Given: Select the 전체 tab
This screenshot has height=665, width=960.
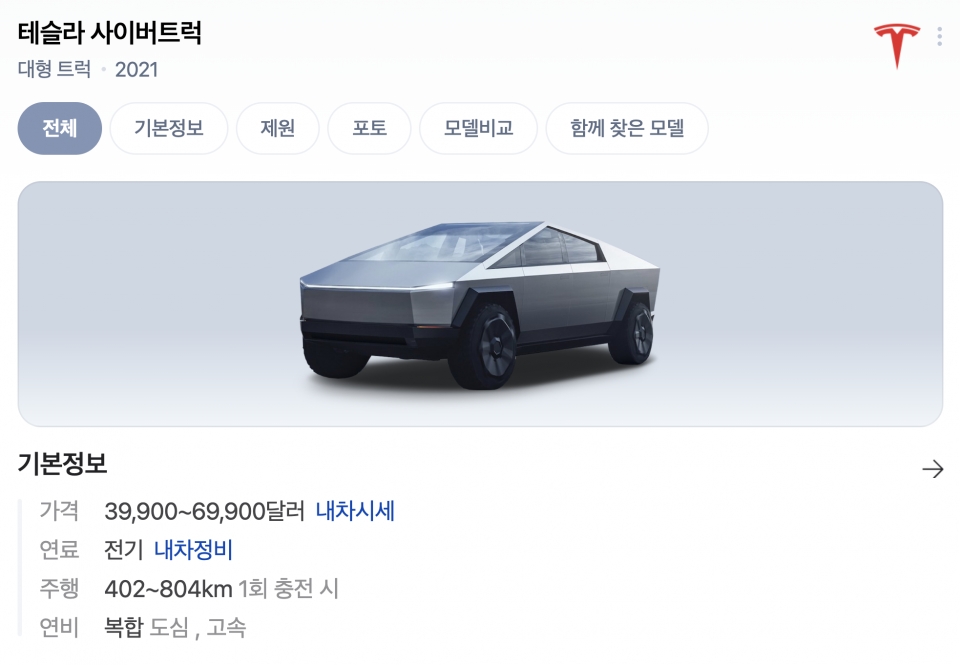Looking at the screenshot, I should pyautogui.click(x=59, y=128).
